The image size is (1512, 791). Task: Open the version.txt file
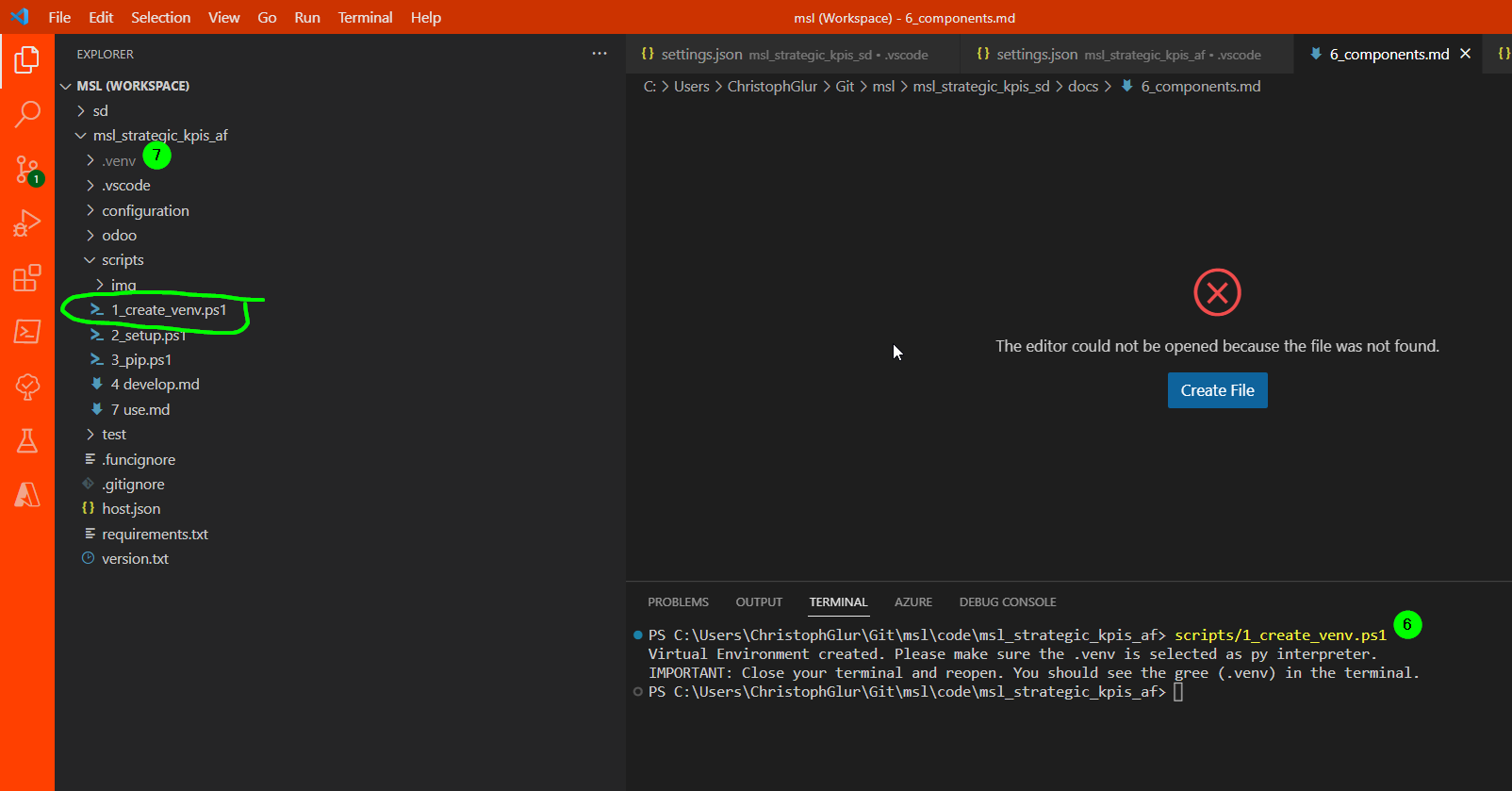(x=135, y=558)
